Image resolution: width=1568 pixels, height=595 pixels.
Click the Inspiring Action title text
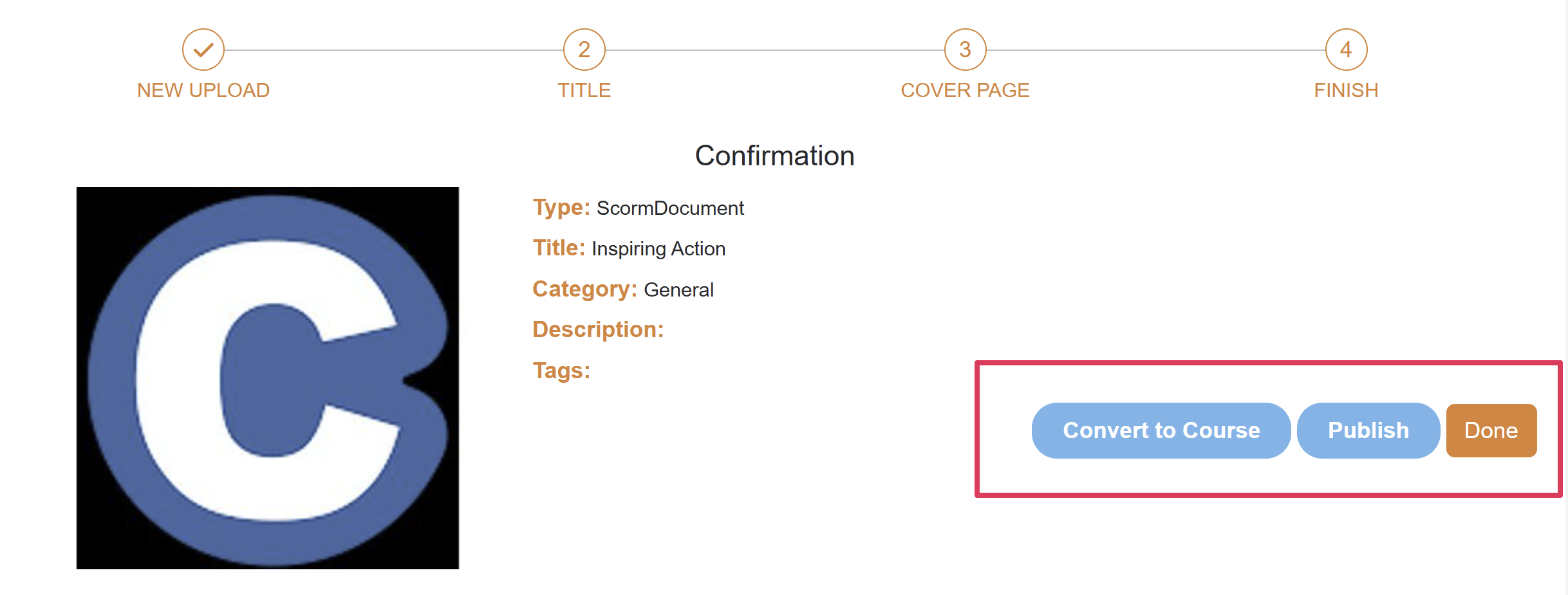click(x=658, y=249)
